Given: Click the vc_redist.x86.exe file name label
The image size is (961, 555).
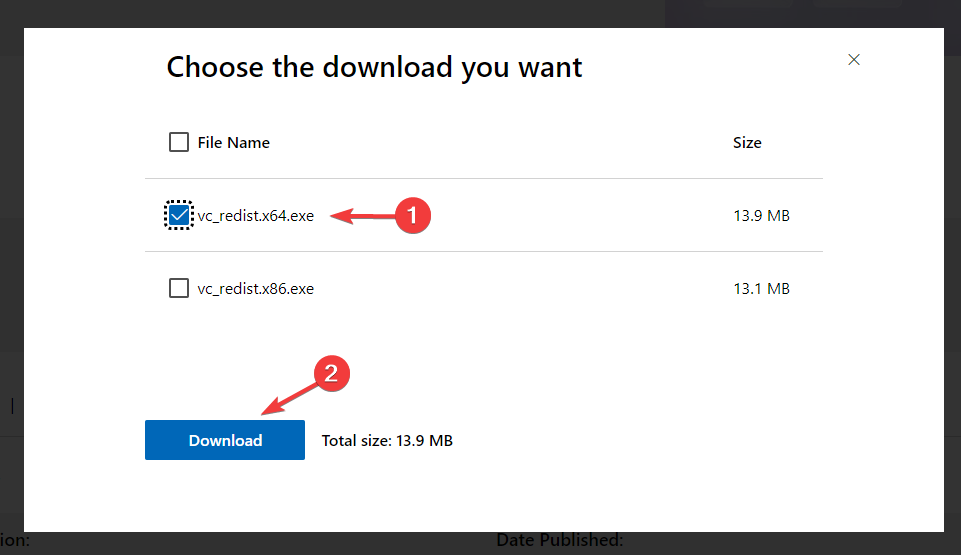Looking at the screenshot, I should pos(256,288).
